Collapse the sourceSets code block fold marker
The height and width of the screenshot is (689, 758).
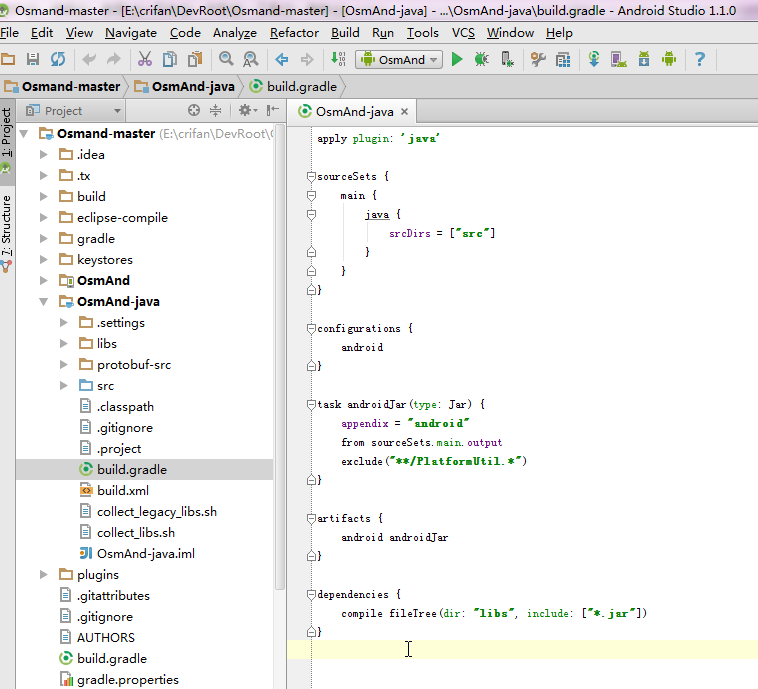coord(311,176)
